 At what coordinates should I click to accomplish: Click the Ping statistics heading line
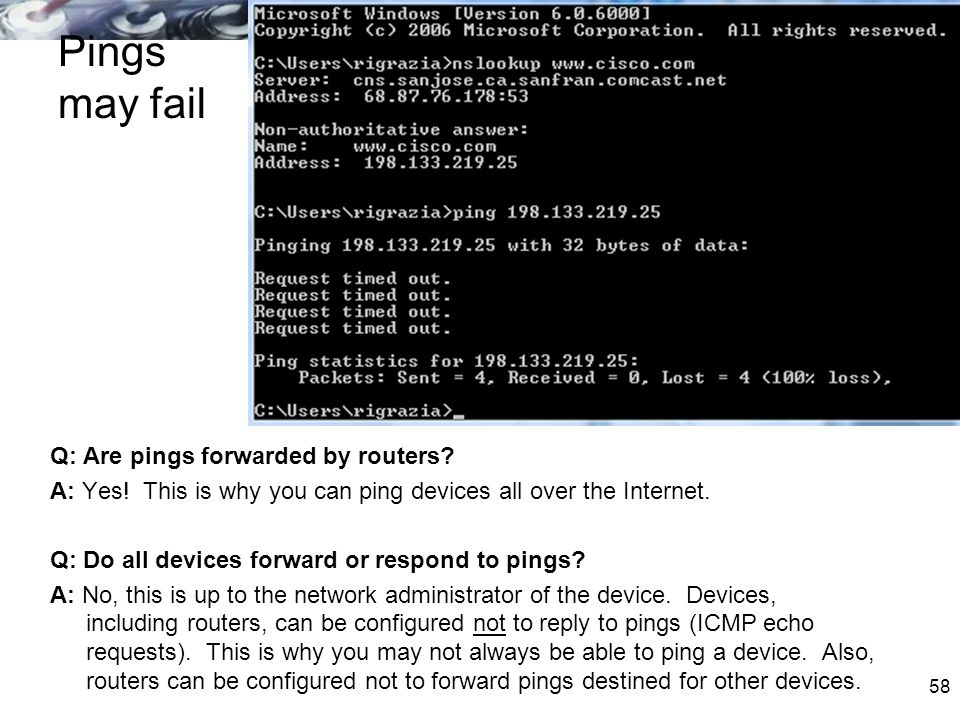point(446,361)
